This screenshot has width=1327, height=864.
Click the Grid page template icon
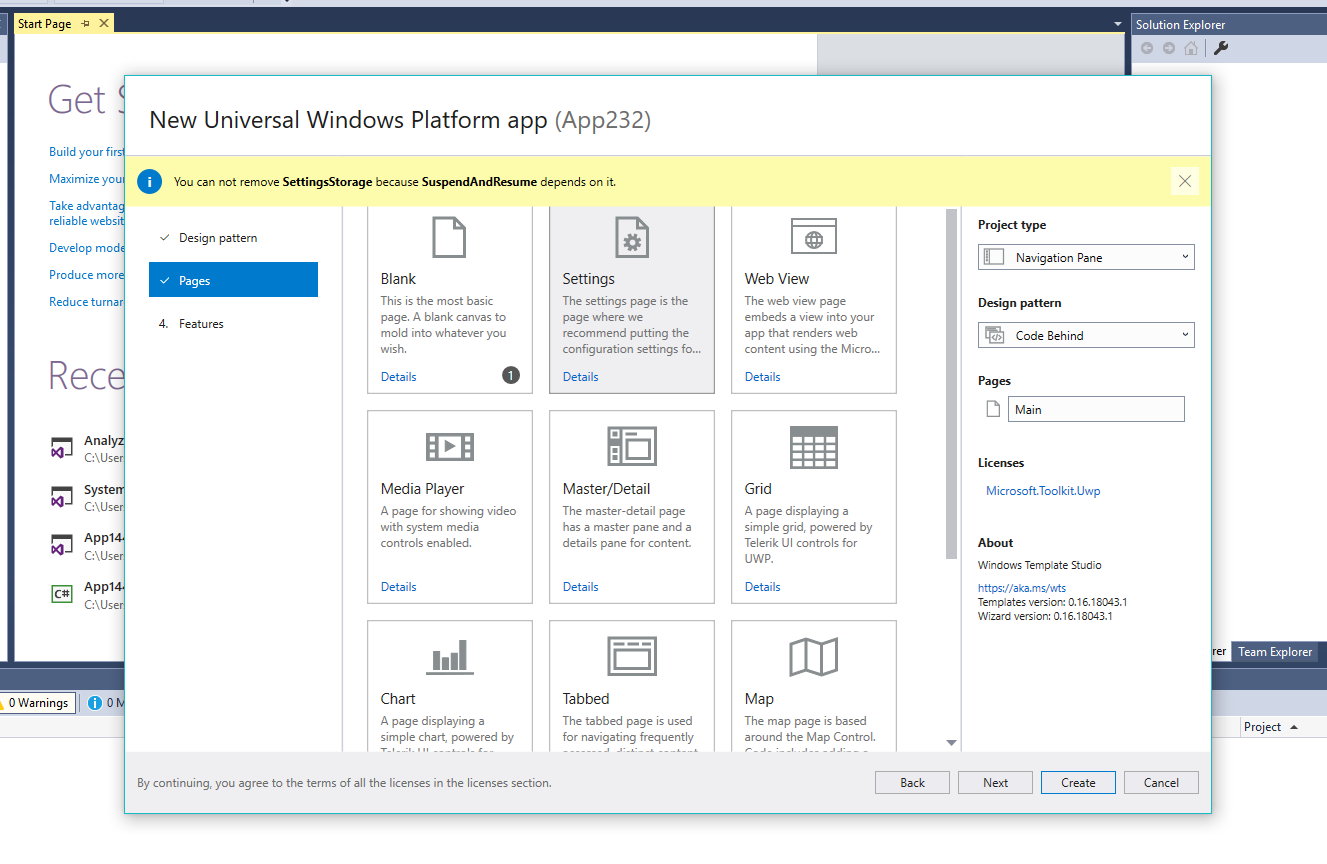point(813,447)
